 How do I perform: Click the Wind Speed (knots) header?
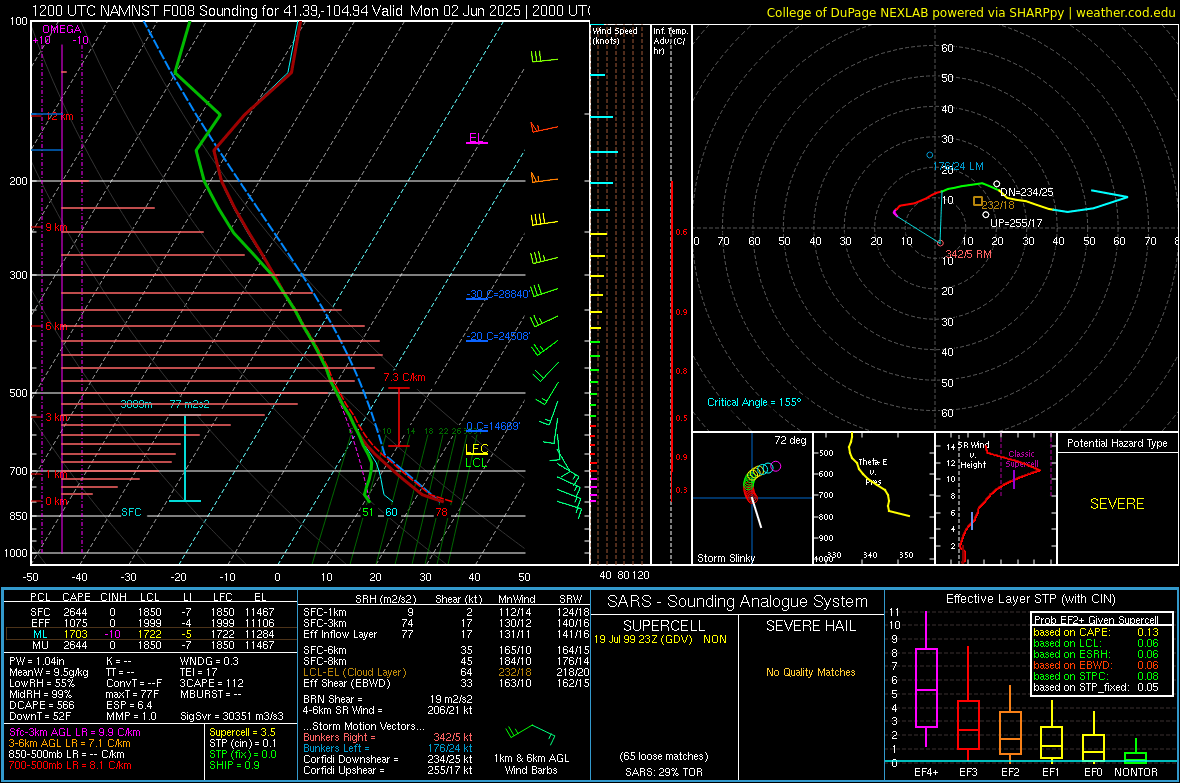[615, 35]
